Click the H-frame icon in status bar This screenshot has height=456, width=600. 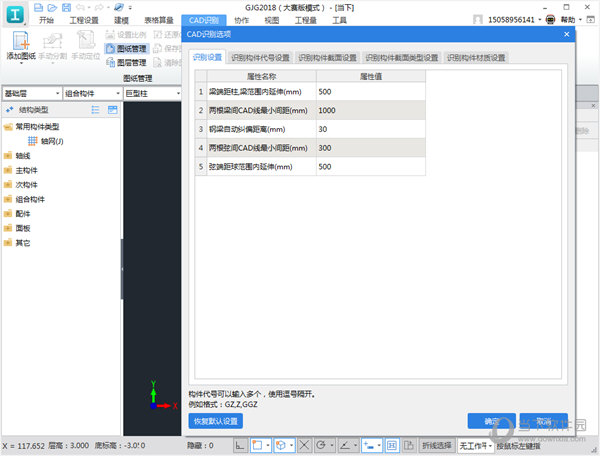392,445
